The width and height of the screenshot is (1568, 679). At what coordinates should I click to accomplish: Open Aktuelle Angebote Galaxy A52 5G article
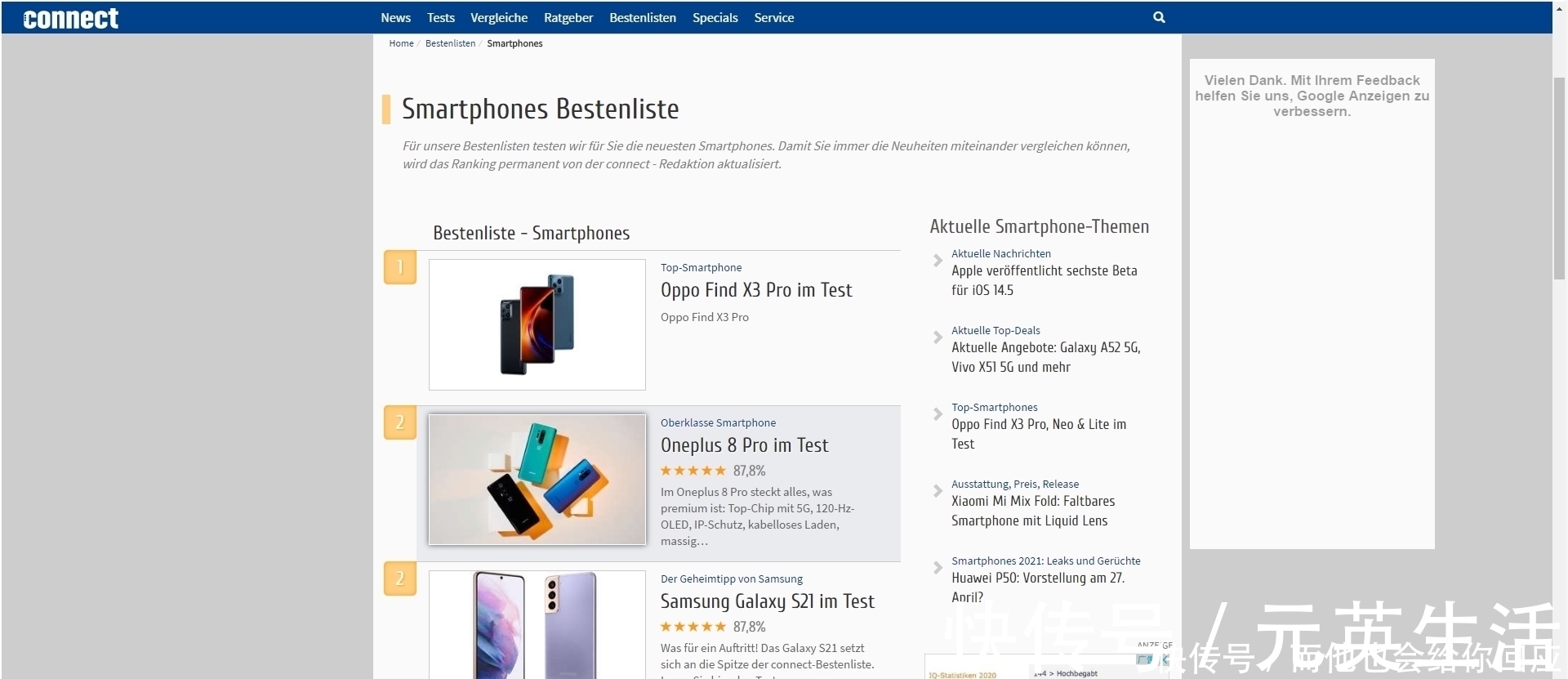coord(1046,357)
